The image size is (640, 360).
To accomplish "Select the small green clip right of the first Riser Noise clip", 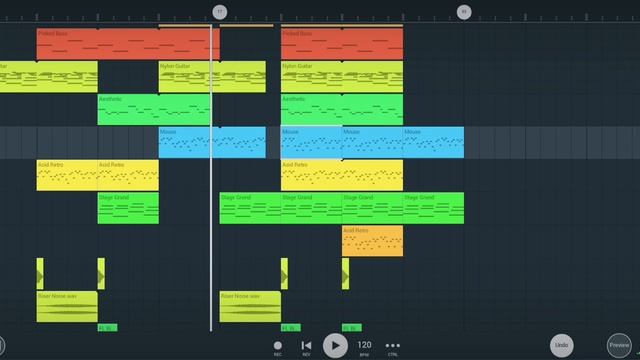I will coord(107,327).
